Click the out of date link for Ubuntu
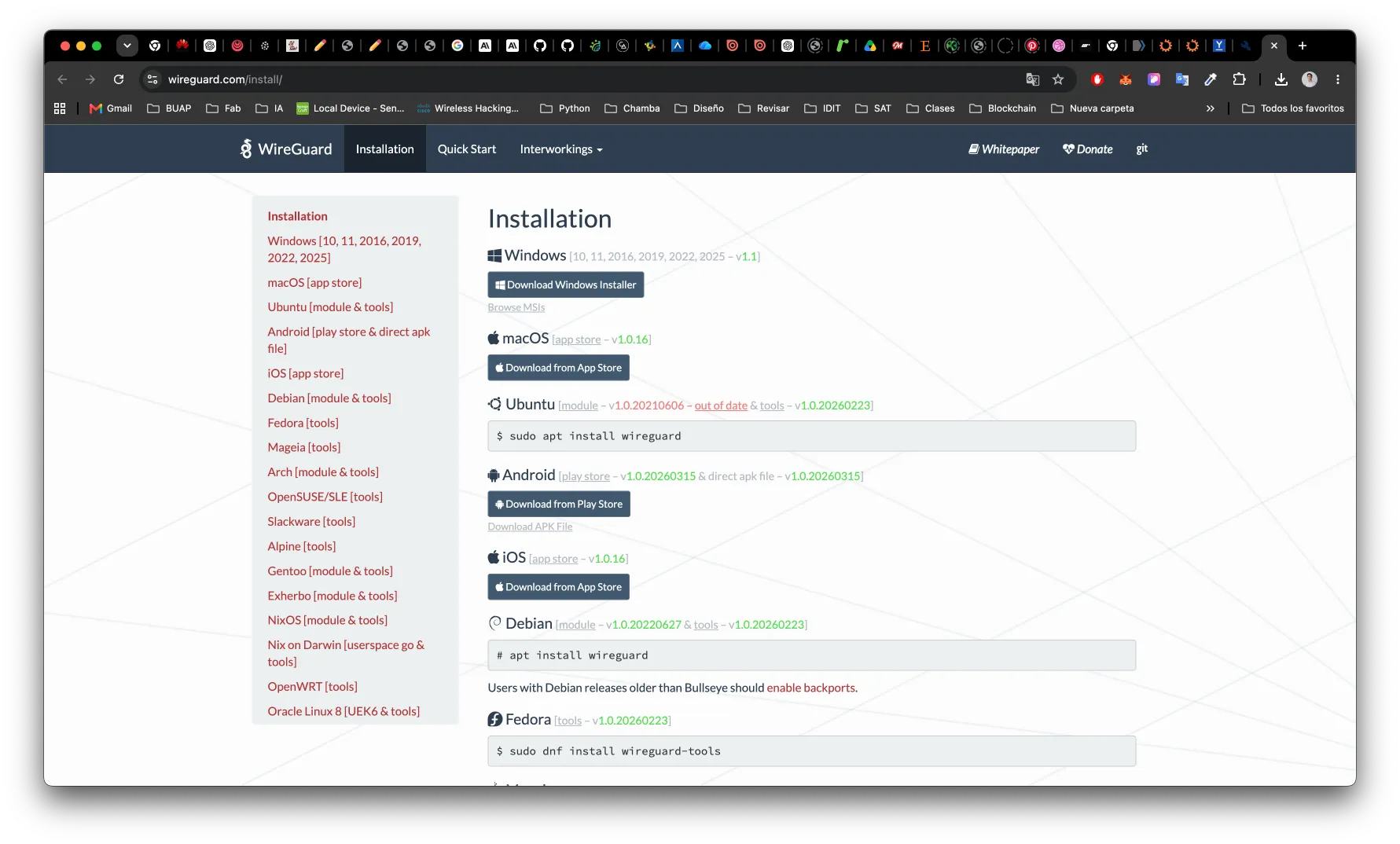This screenshot has height=844, width=1400. tap(721, 405)
